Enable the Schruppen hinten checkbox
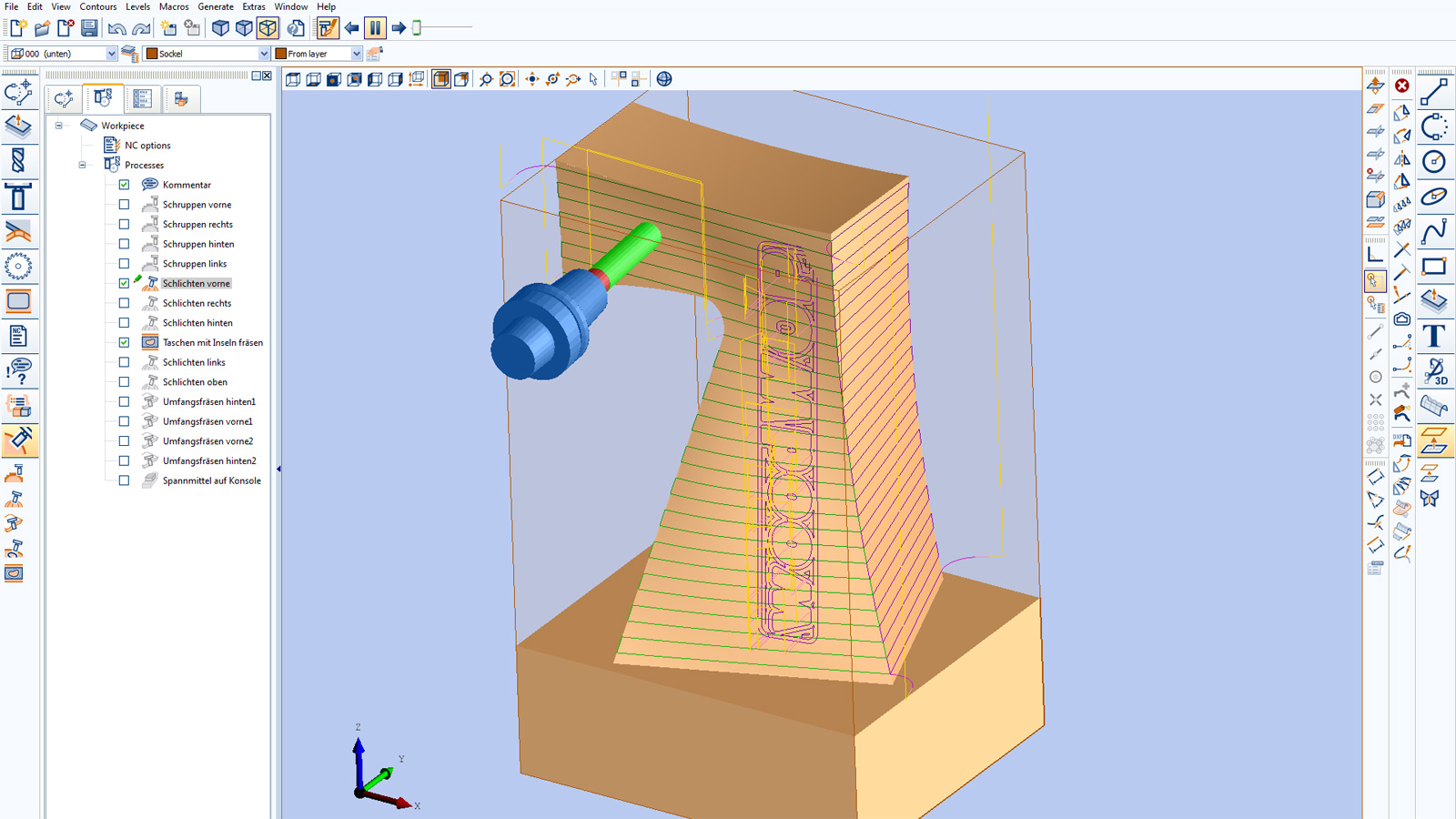Image resolution: width=1456 pixels, height=819 pixels. tap(124, 244)
